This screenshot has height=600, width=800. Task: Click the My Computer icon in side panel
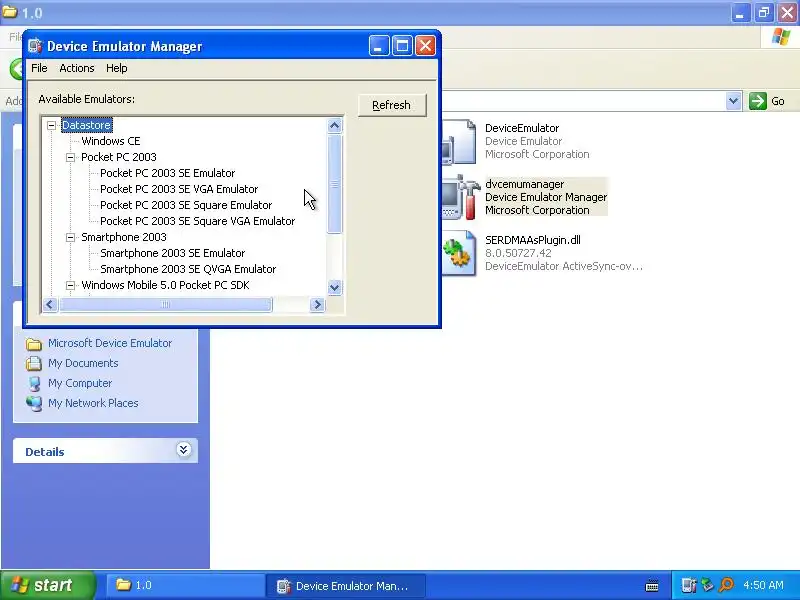(34, 383)
